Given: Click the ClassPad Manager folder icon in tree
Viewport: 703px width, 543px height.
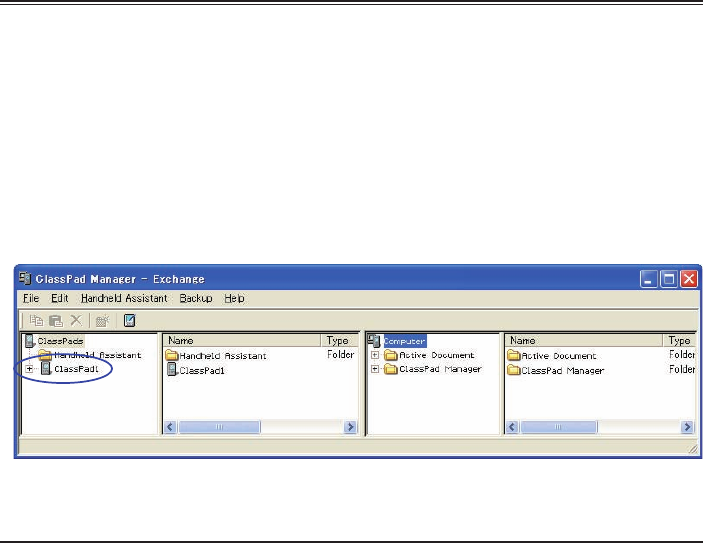Looking at the screenshot, I should 391,369.
